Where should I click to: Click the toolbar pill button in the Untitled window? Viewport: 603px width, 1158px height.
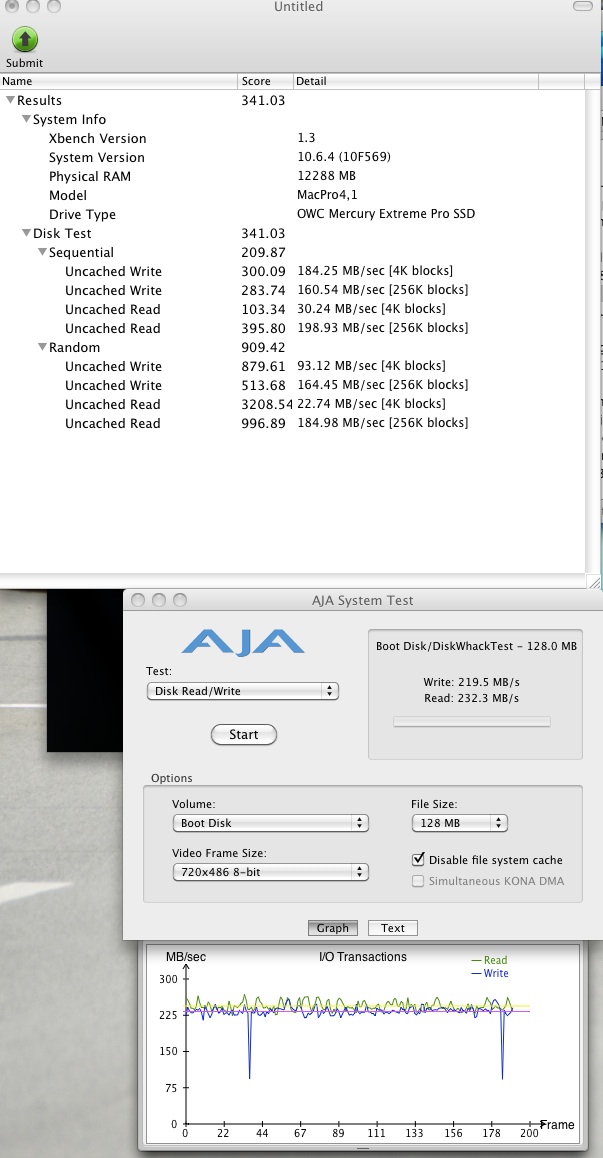pos(583,6)
